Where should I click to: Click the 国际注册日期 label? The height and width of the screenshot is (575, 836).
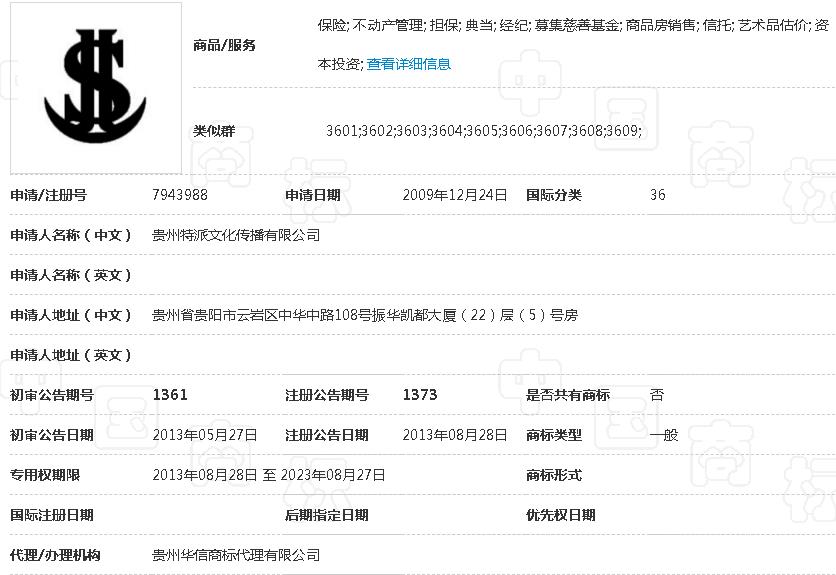tap(52, 515)
